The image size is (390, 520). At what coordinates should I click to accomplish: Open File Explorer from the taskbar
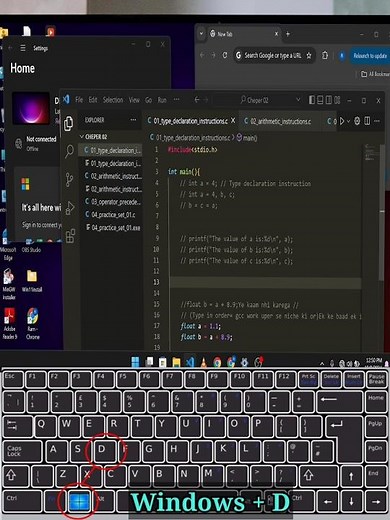(176, 362)
